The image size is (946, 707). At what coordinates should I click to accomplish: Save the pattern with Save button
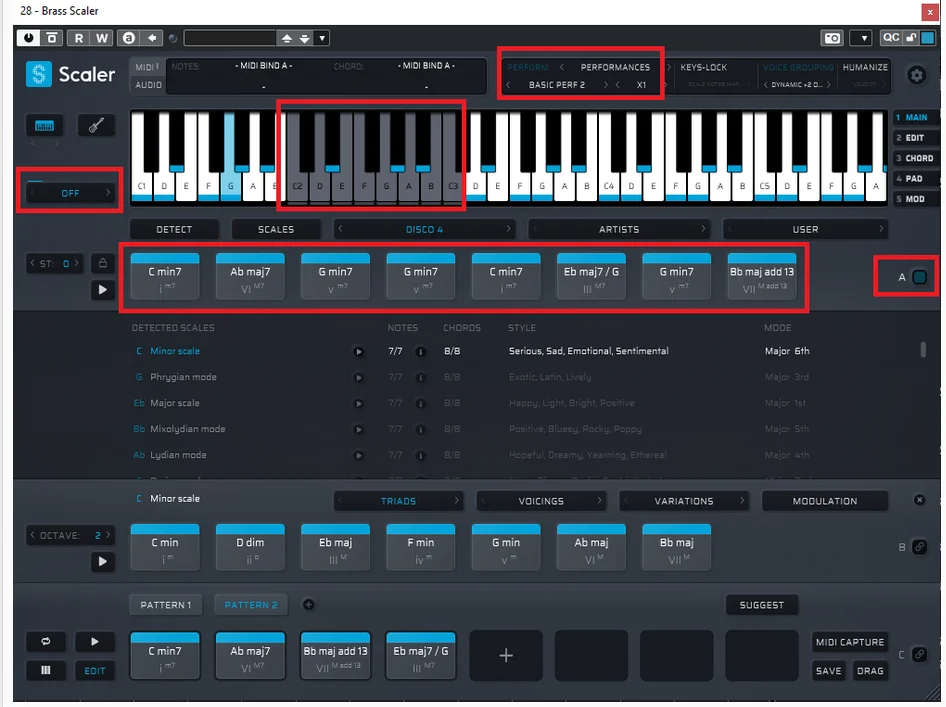coord(828,670)
